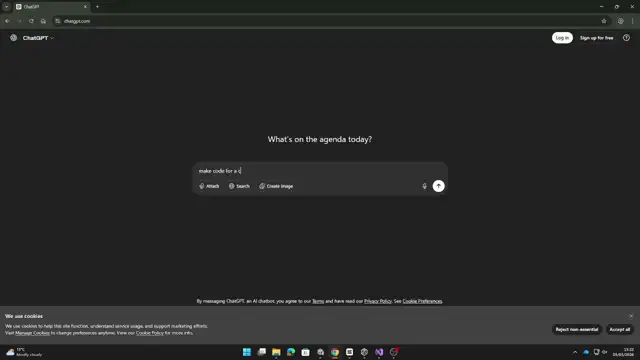Click the Search button under the prompt
640x360 pixels.
pos(239,186)
